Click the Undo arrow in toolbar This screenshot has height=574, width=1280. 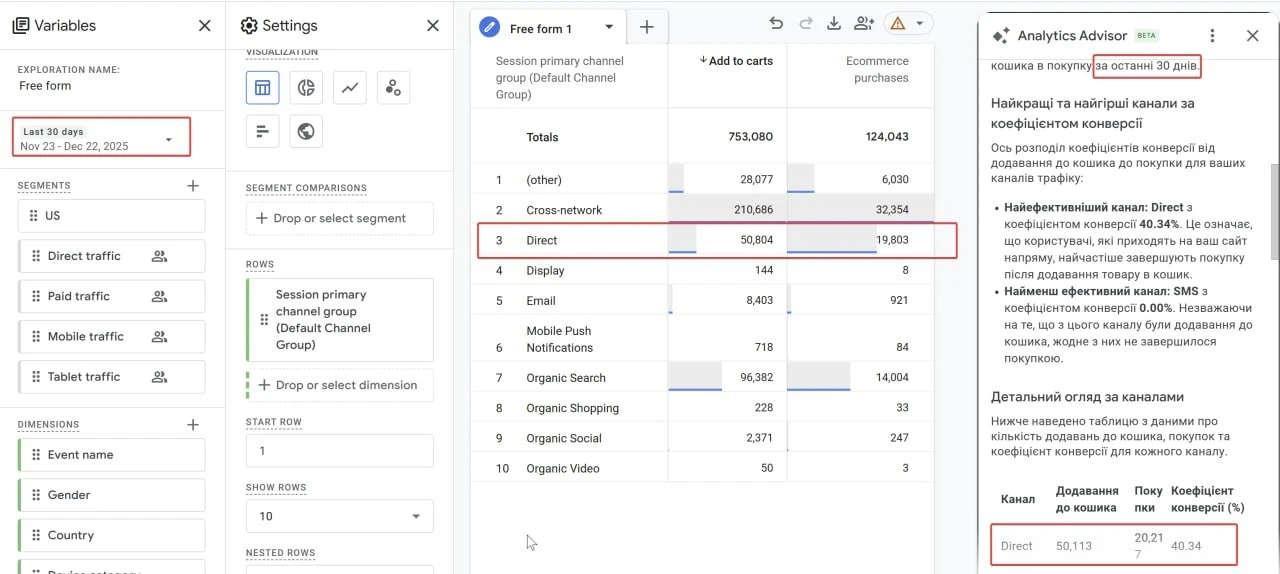tap(776, 24)
